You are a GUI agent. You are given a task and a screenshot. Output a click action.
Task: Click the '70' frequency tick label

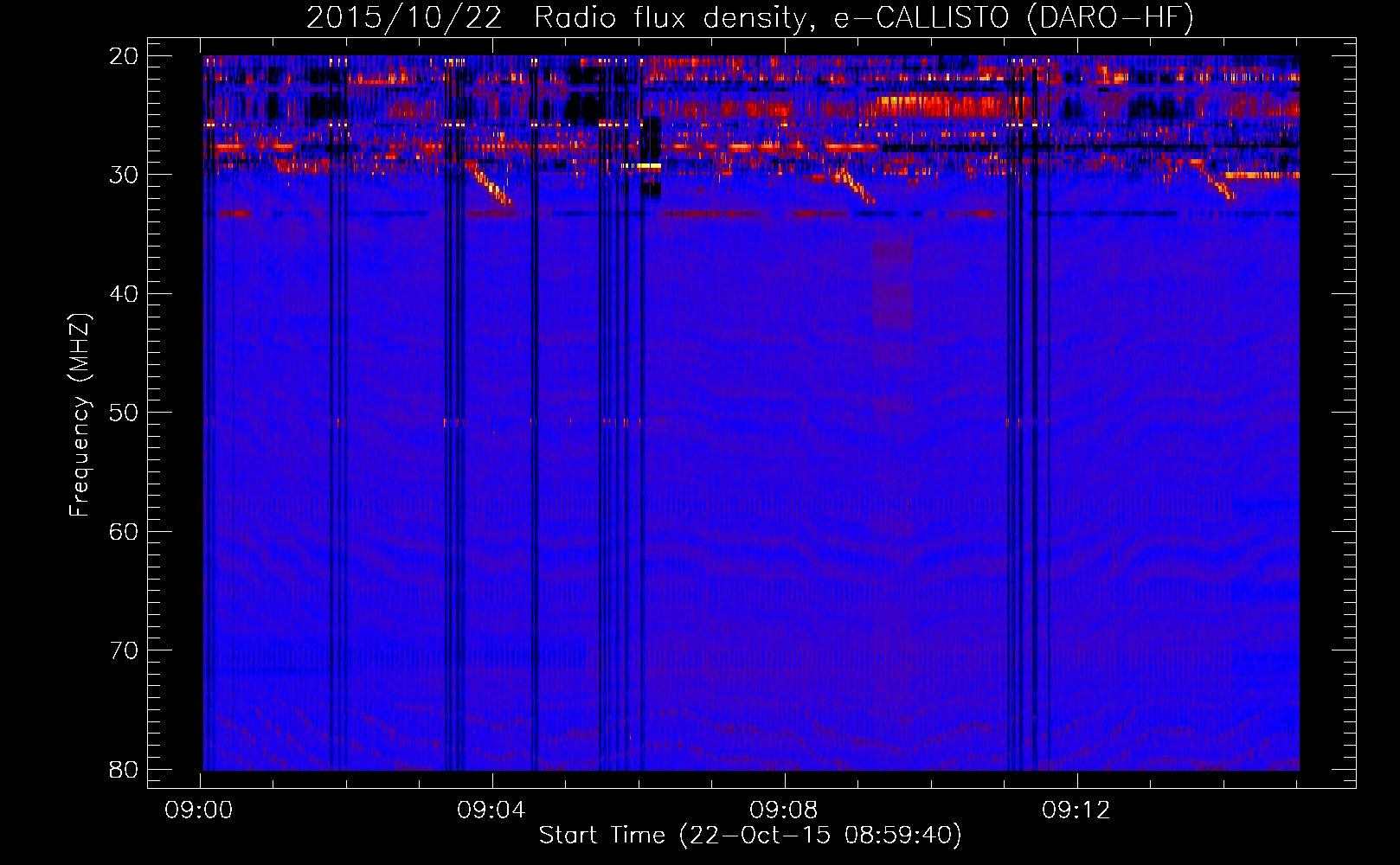[x=124, y=650]
